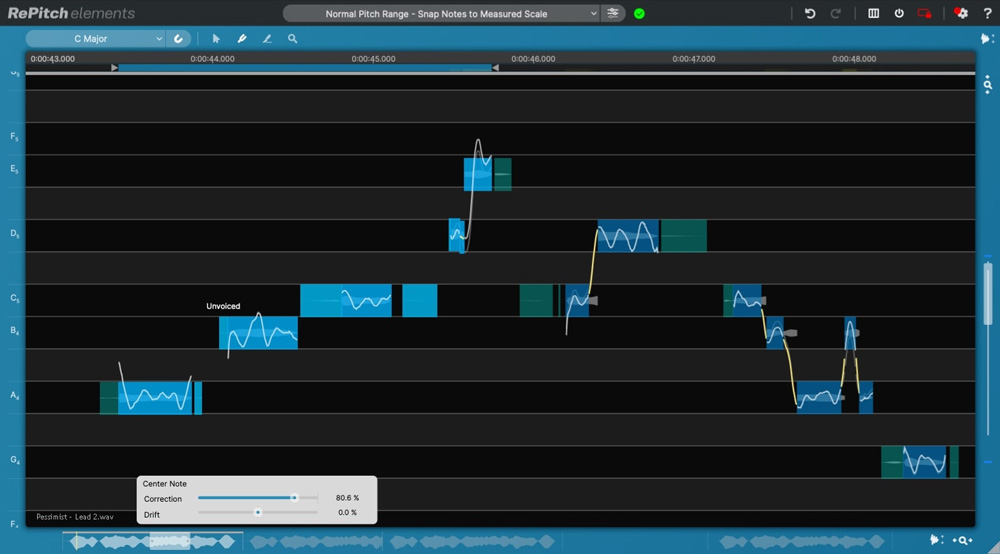1000x554 pixels.
Task: Open the help question mark
Action: (x=987, y=13)
